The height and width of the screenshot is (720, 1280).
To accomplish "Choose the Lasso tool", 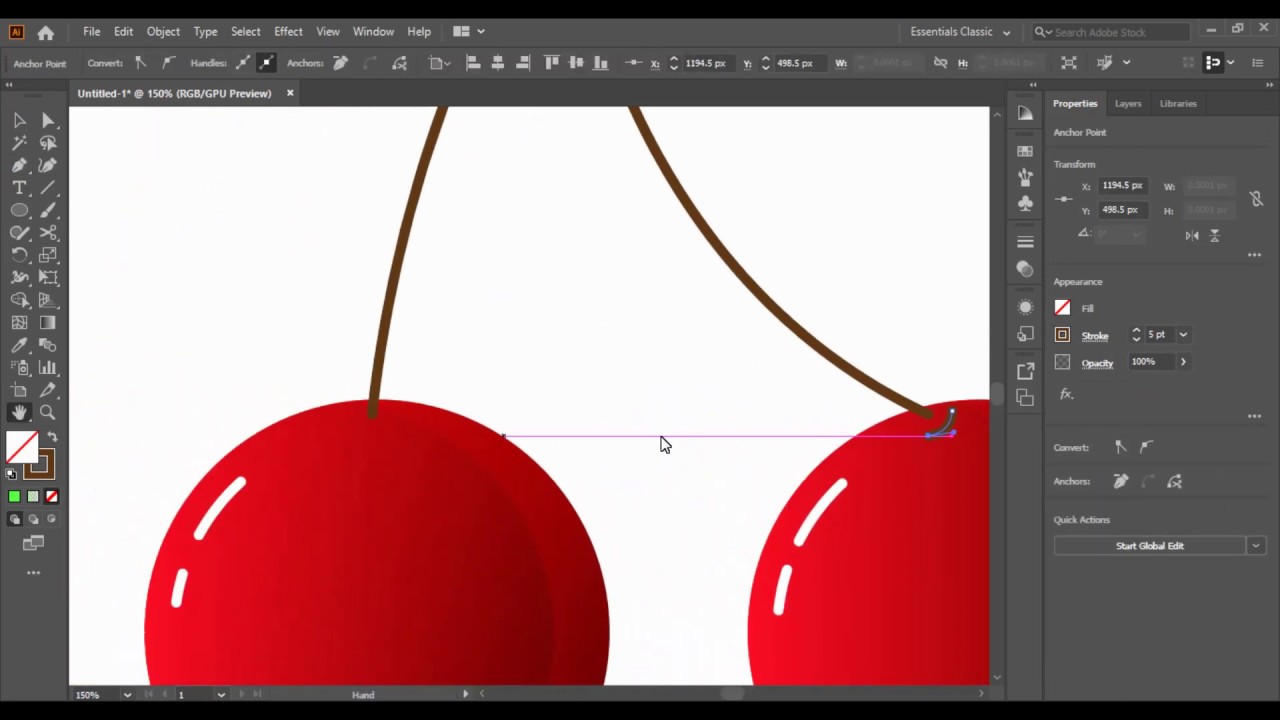I will [x=47, y=143].
